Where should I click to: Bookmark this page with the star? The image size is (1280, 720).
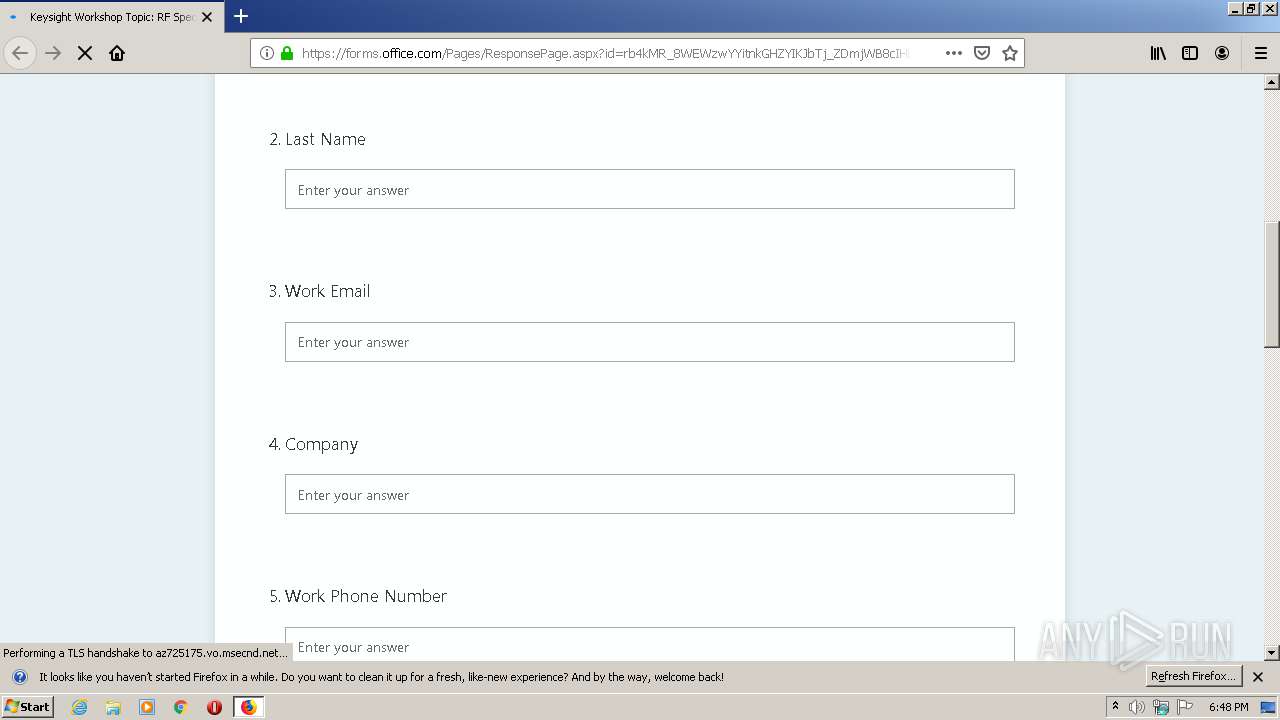click(1010, 53)
